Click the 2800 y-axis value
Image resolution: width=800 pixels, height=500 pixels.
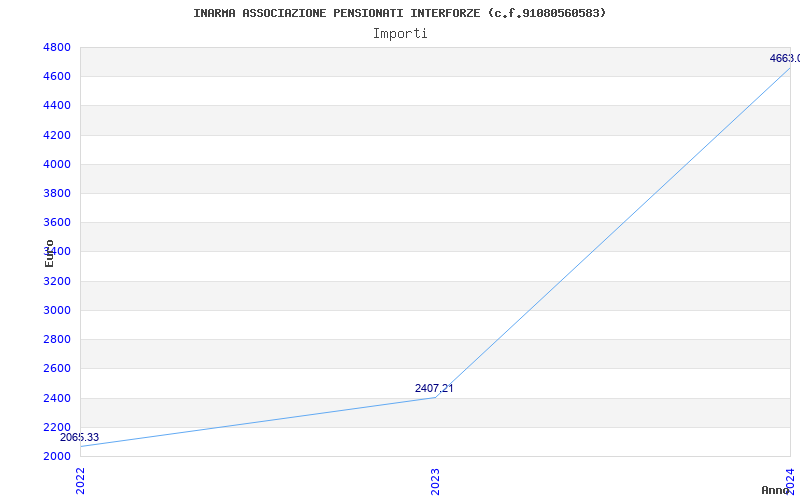click(x=57, y=339)
